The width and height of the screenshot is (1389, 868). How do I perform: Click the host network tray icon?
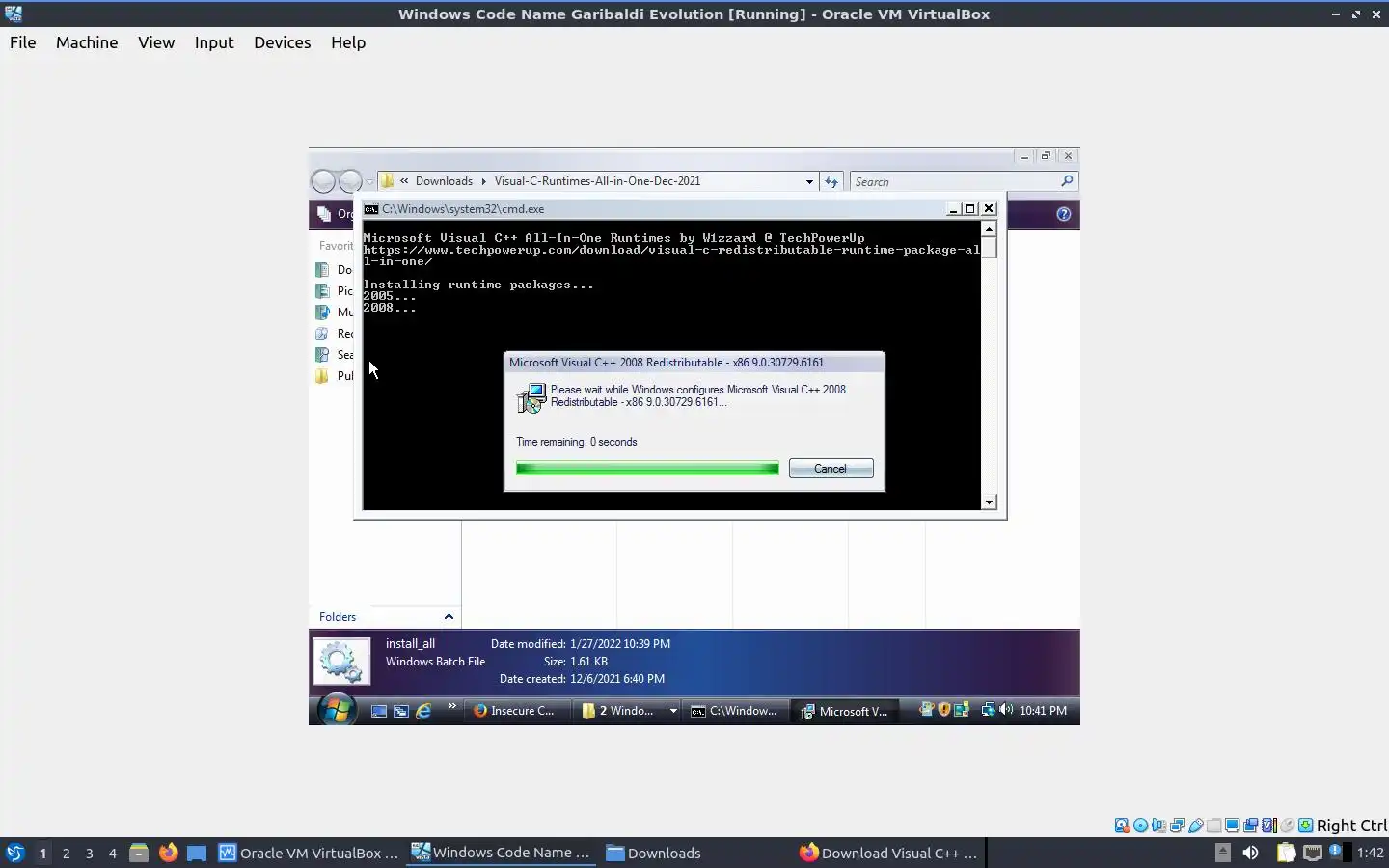click(1312, 853)
